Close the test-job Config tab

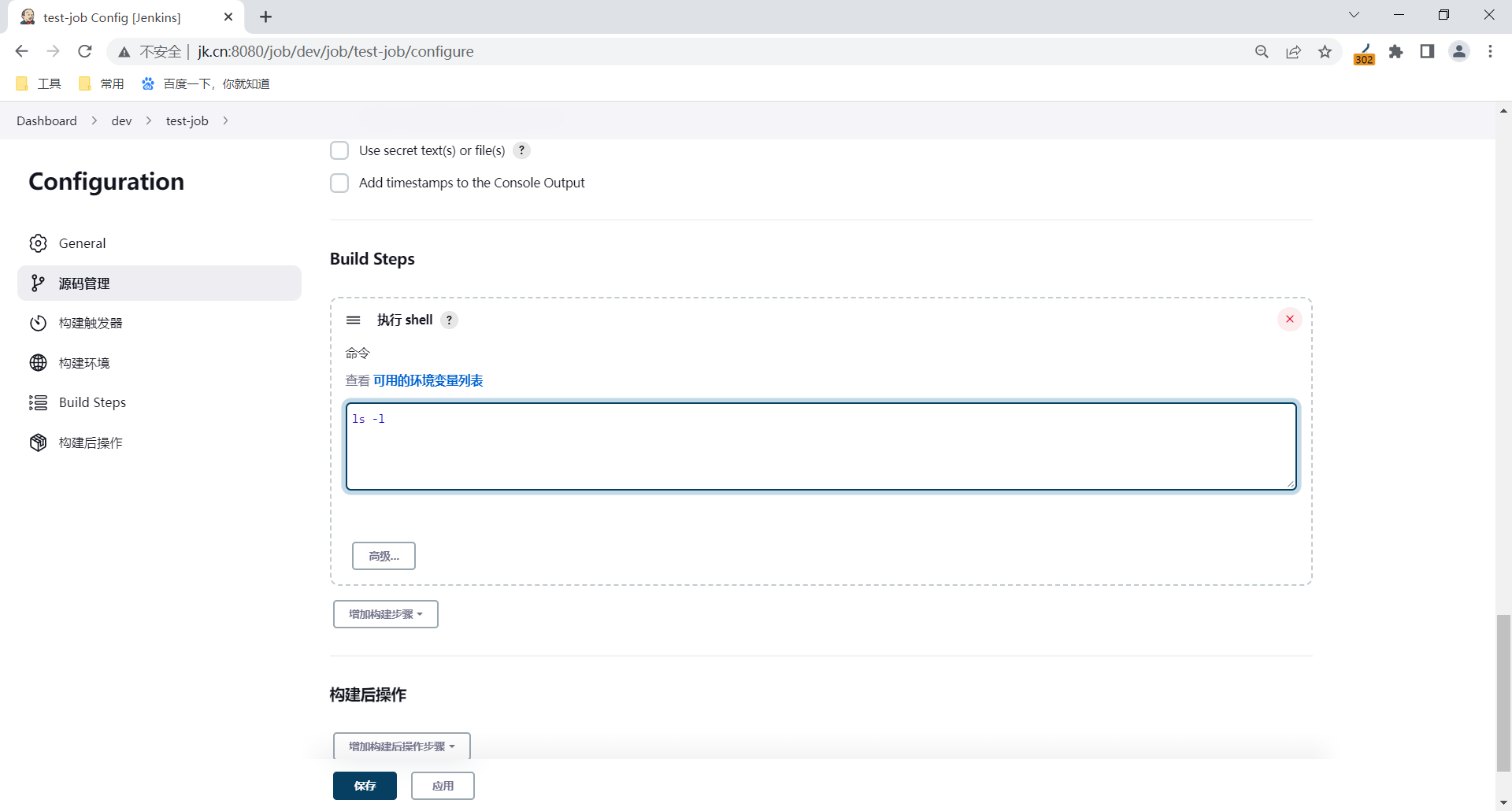228,17
